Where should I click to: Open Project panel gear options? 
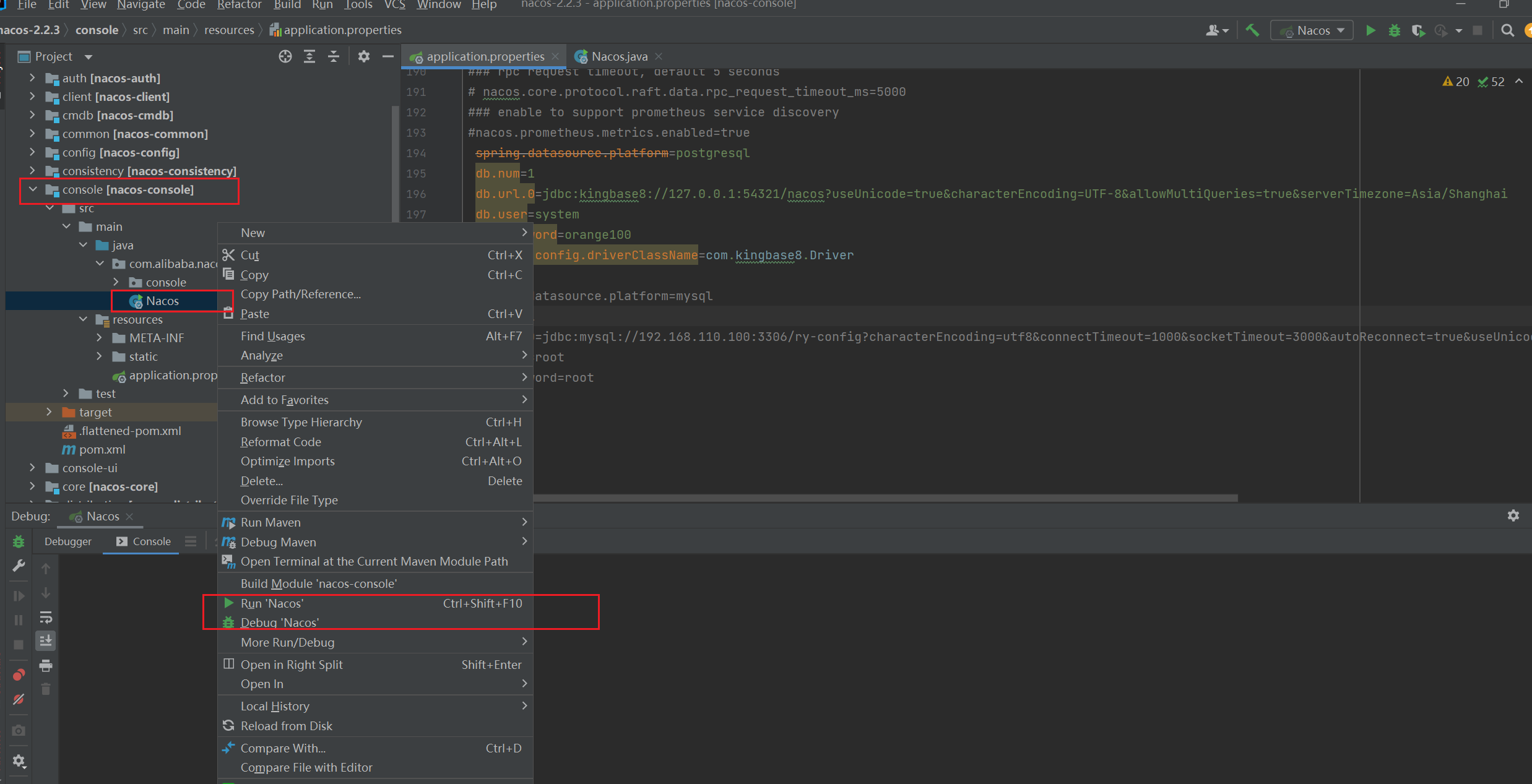(364, 56)
